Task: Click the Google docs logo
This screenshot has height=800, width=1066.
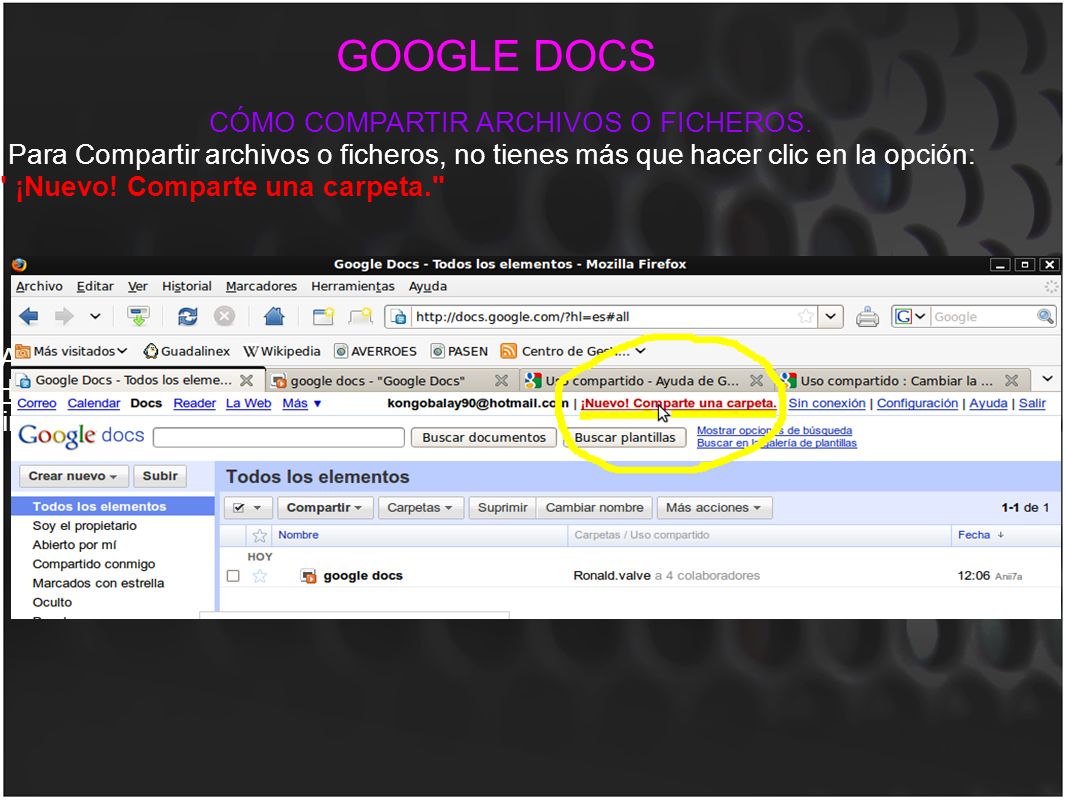Action: [81, 436]
